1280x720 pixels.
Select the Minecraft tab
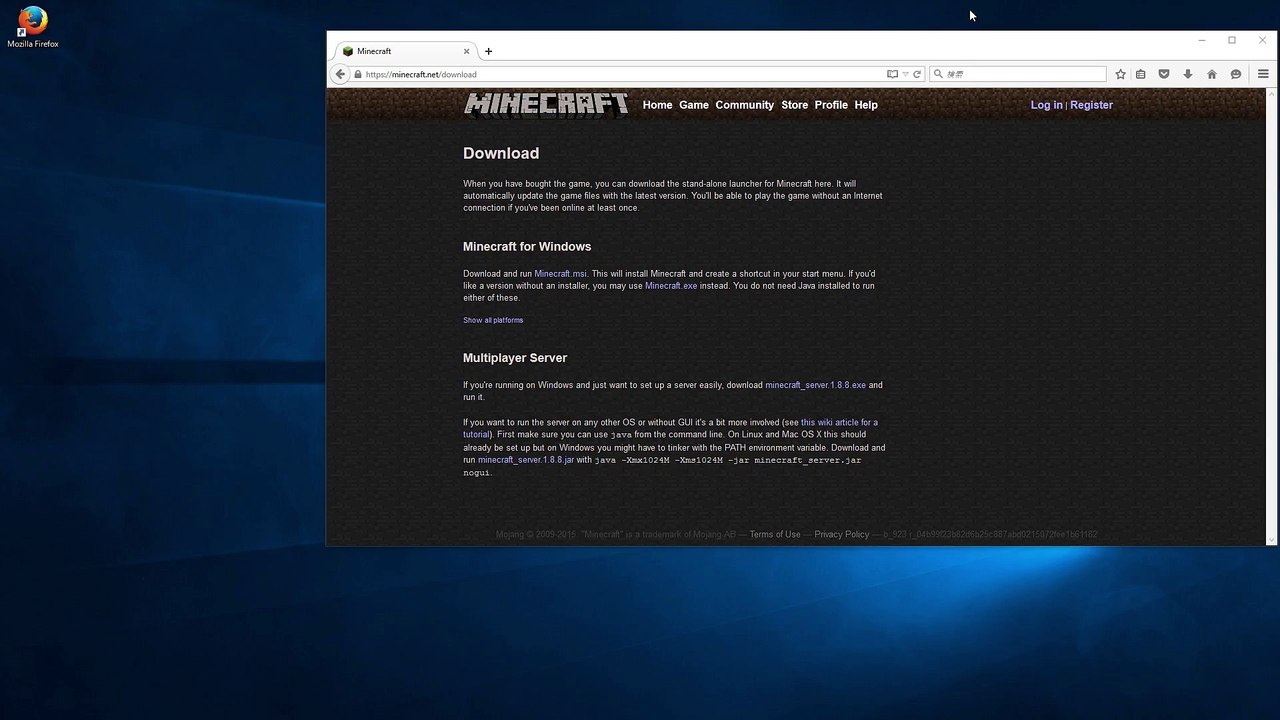405,51
